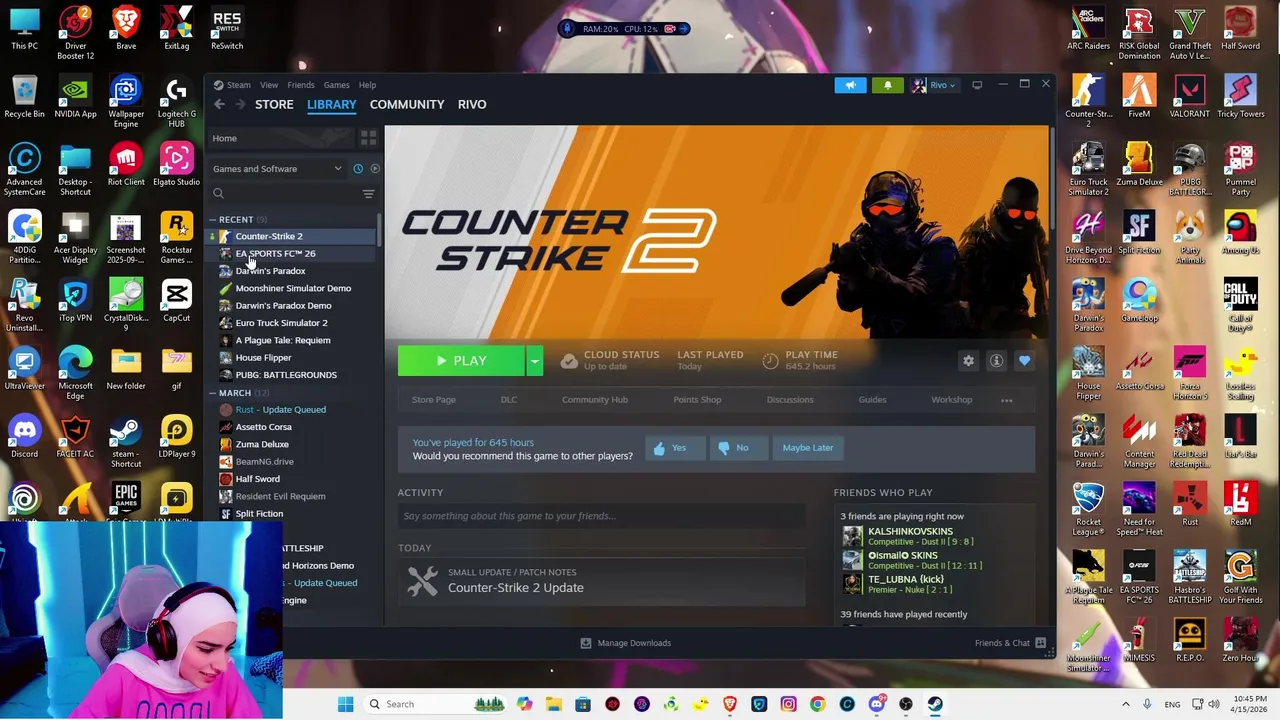Launch Counter-Strike 2 with PLAY
The width and height of the screenshot is (1280, 720).
461,361
